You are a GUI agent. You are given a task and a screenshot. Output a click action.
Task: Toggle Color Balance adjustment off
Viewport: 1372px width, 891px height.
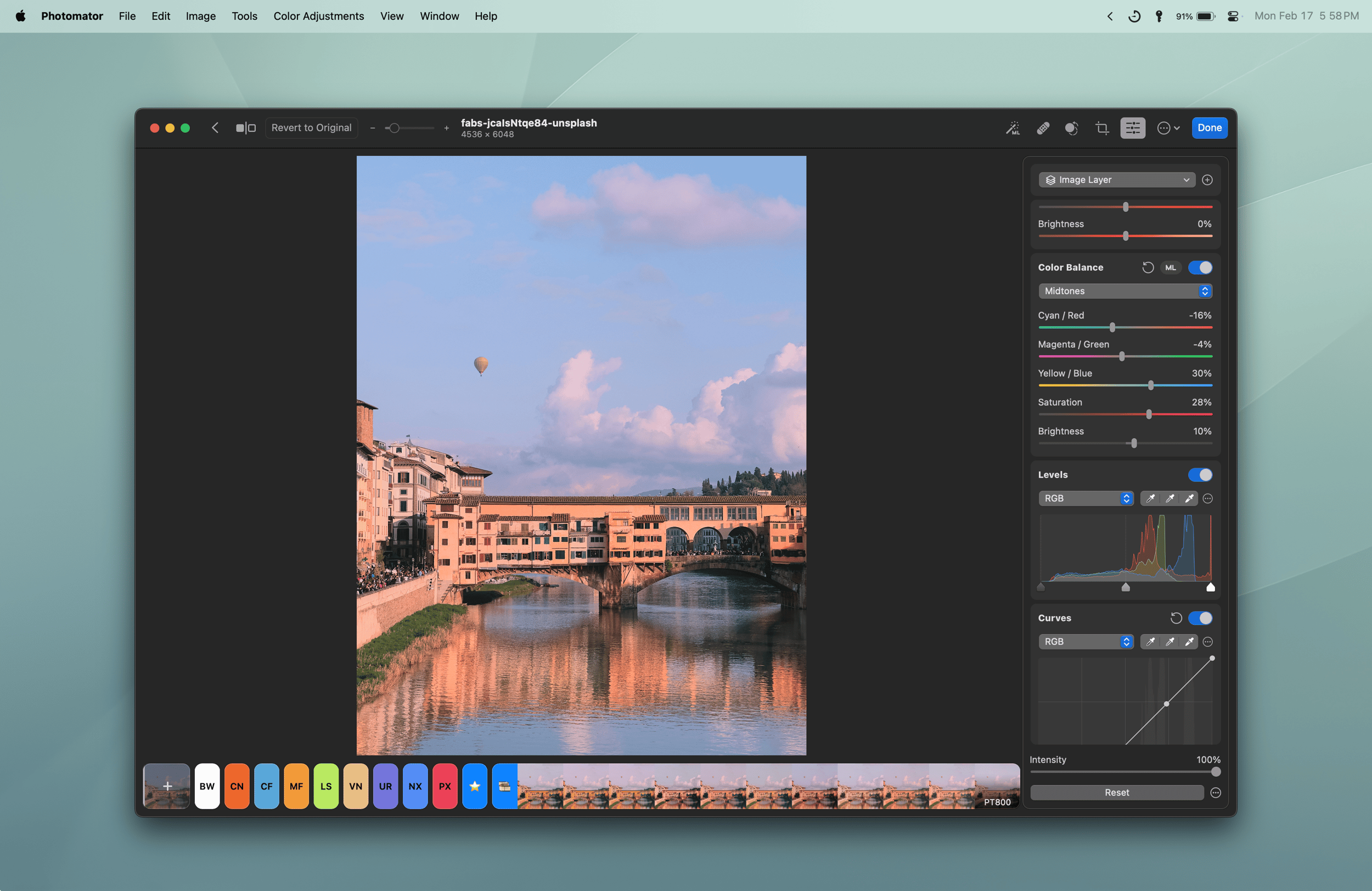pos(1200,267)
